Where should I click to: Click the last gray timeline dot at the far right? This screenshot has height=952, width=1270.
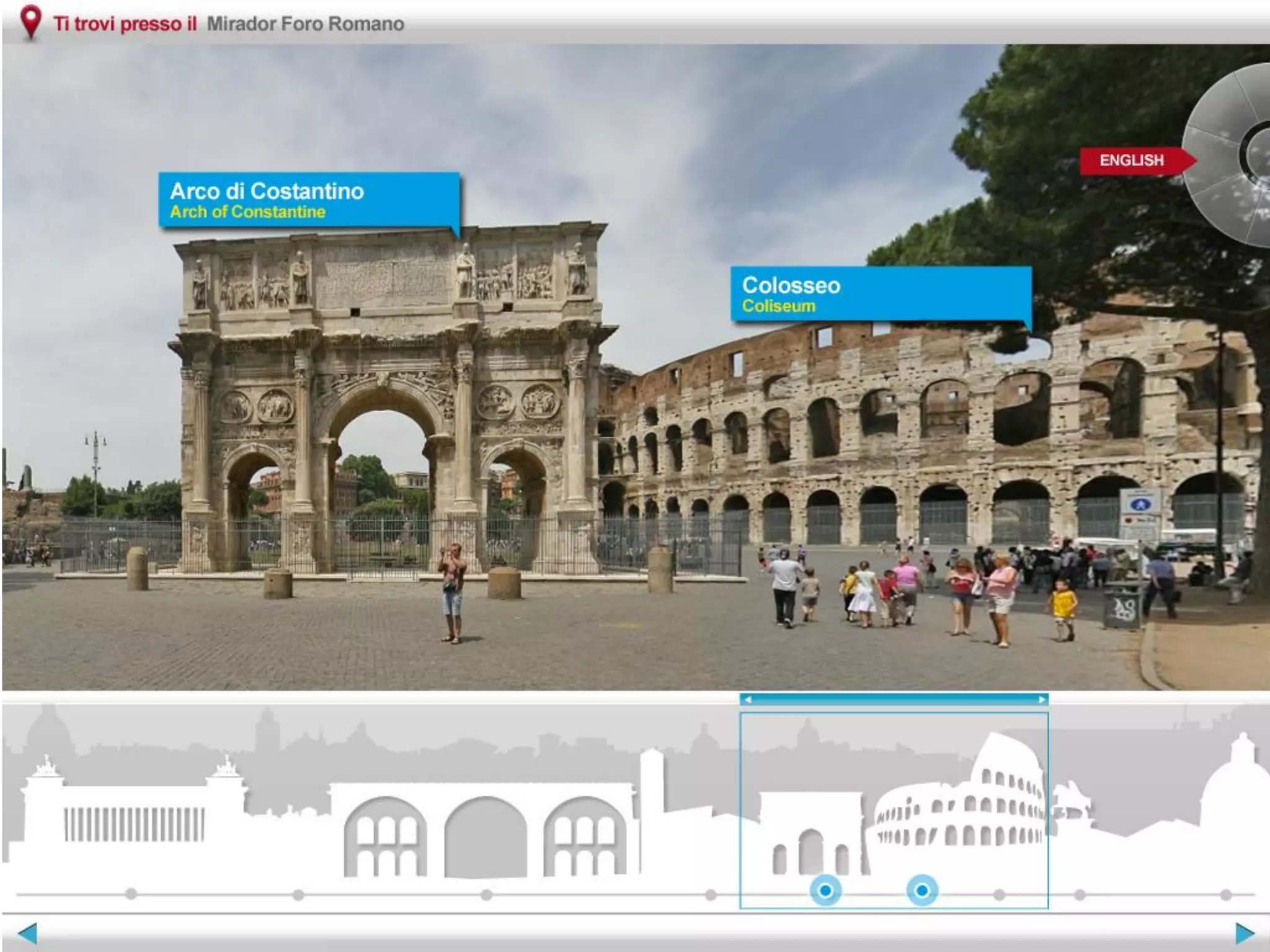[1226, 894]
